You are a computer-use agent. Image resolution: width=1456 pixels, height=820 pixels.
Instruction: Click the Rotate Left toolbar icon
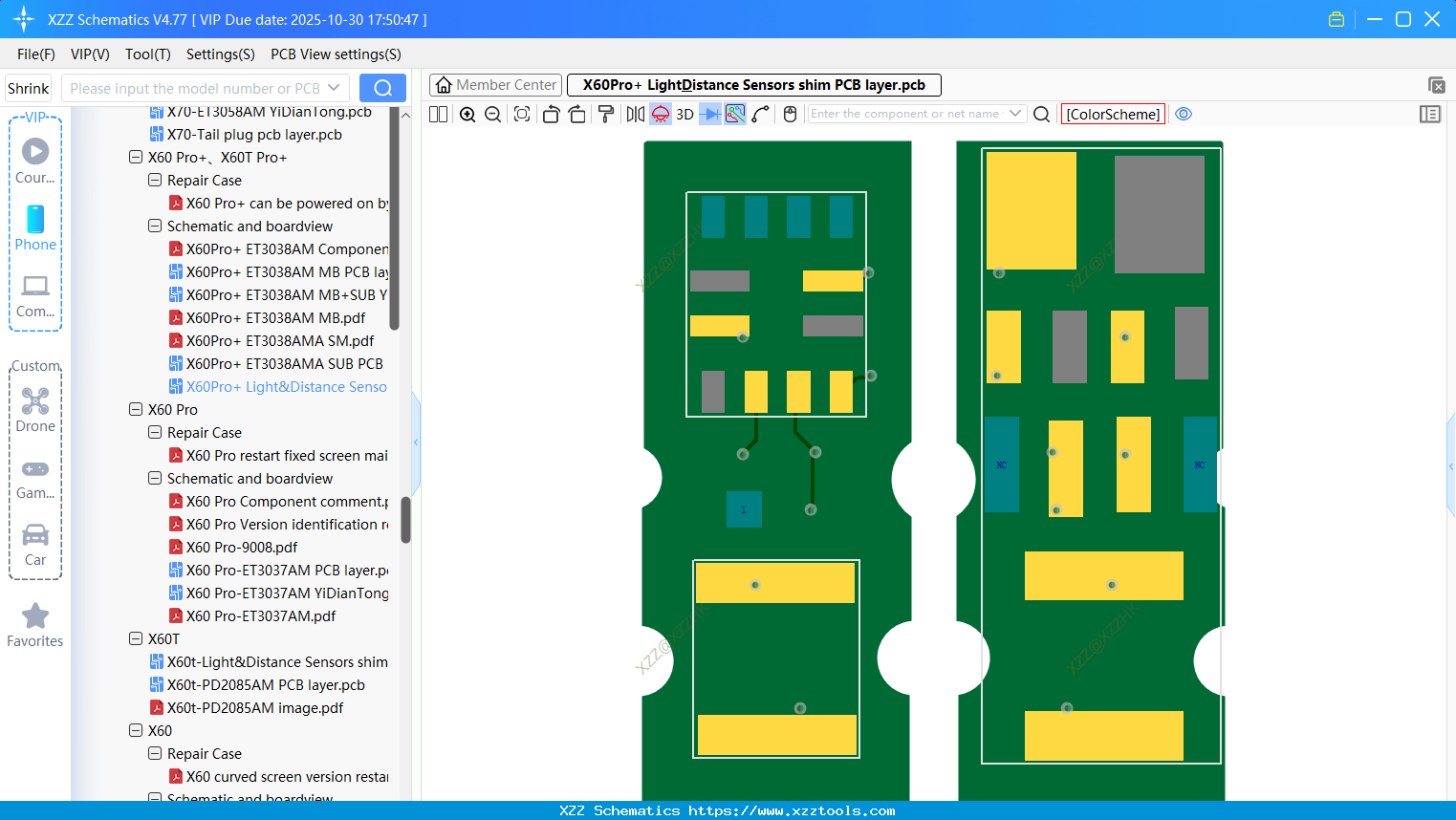(551, 114)
